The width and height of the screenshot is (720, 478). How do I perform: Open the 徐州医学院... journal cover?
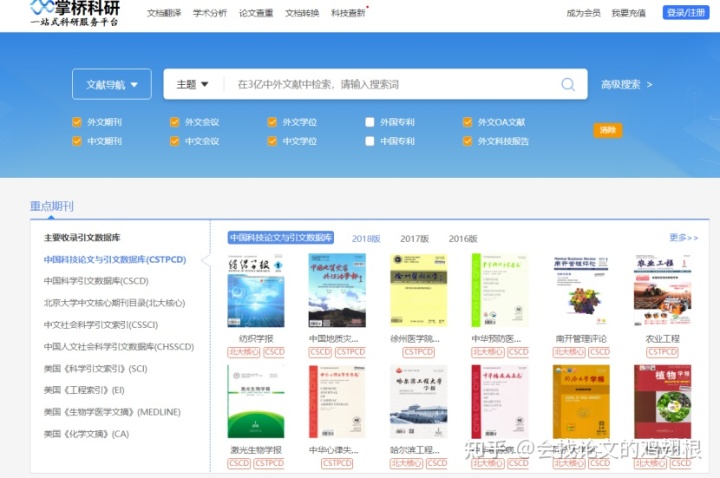coord(418,291)
